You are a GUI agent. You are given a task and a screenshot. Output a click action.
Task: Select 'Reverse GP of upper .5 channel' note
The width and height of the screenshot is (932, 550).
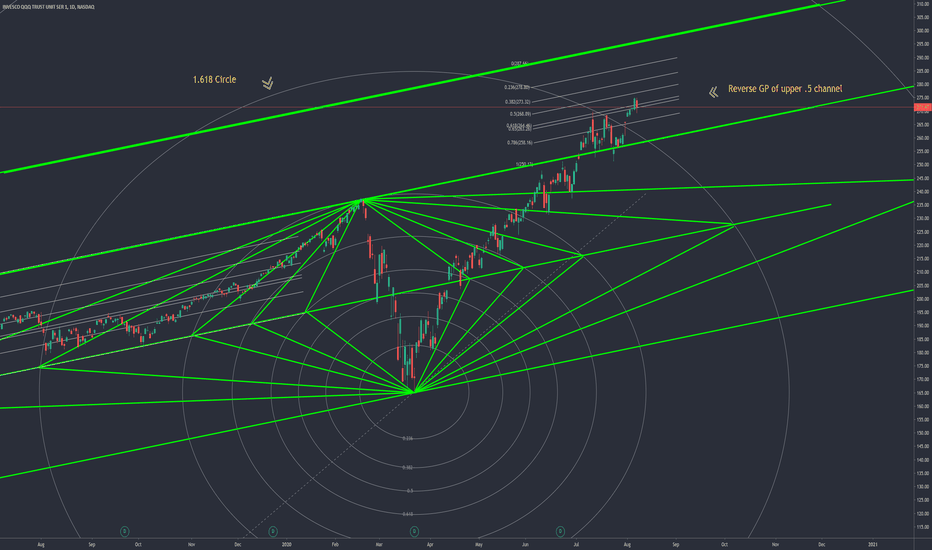pyautogui.click(x=785, y=89)
